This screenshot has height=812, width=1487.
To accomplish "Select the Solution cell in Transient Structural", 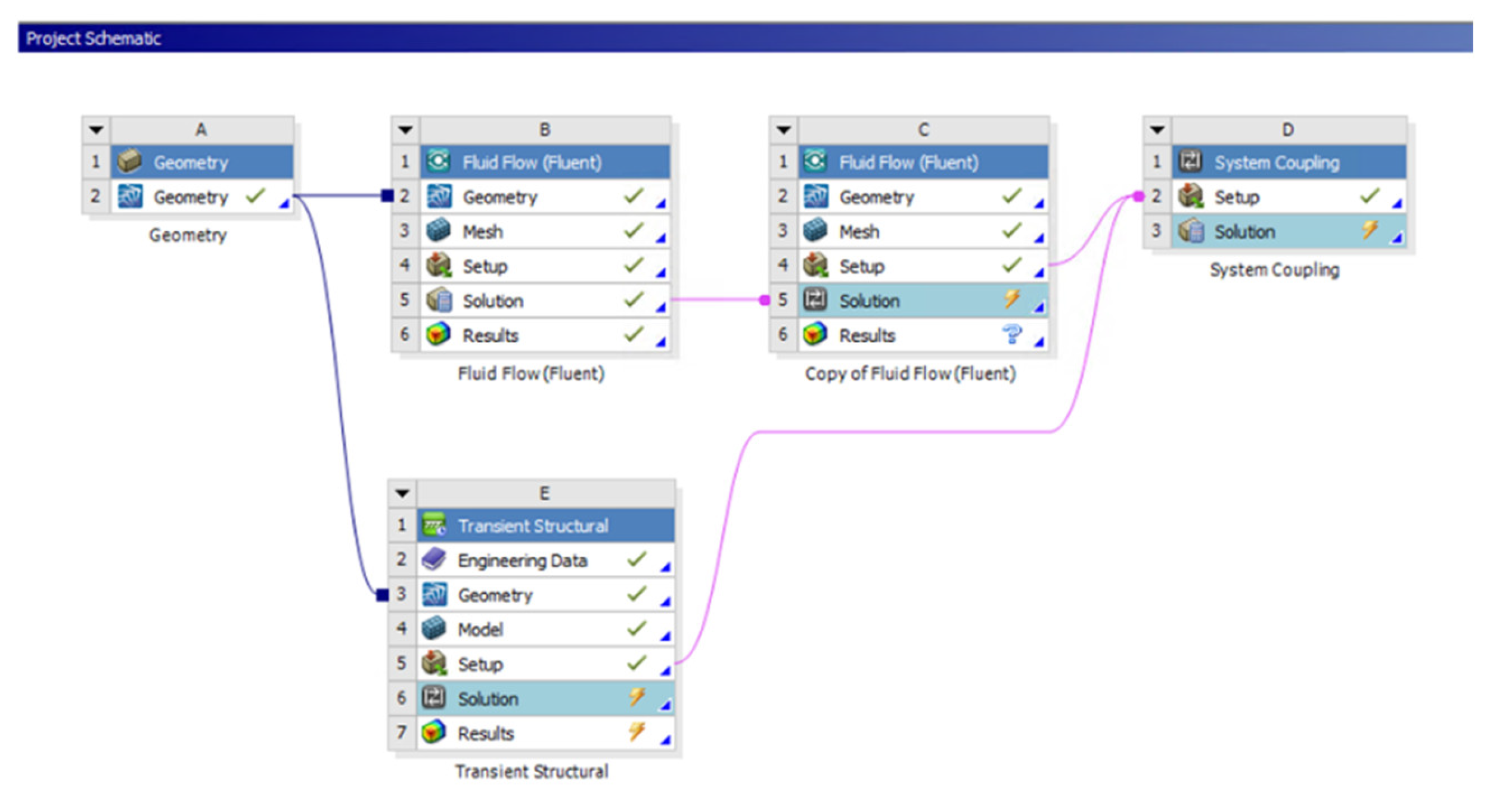I will pos(545,698).
